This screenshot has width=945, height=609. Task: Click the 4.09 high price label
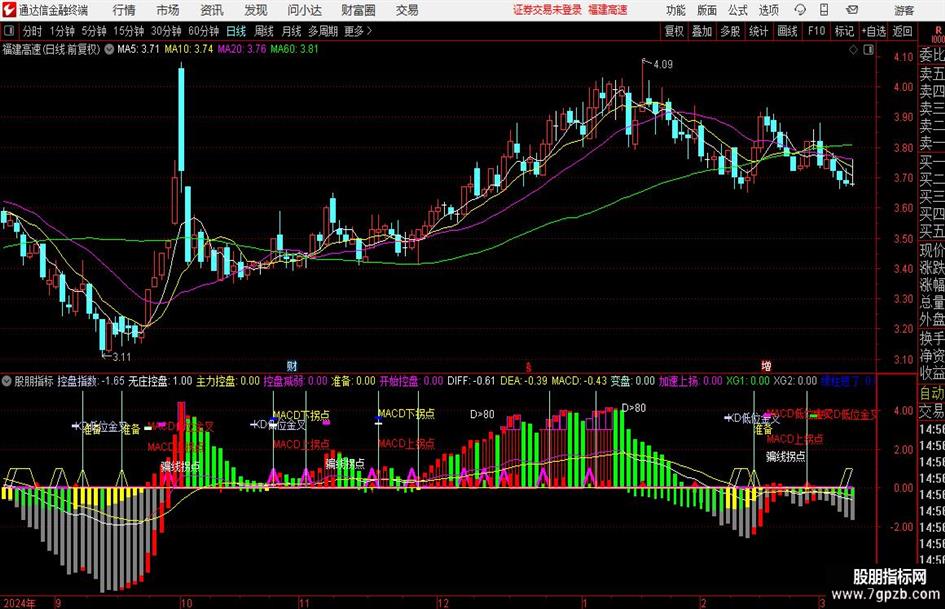pos(663,65)
